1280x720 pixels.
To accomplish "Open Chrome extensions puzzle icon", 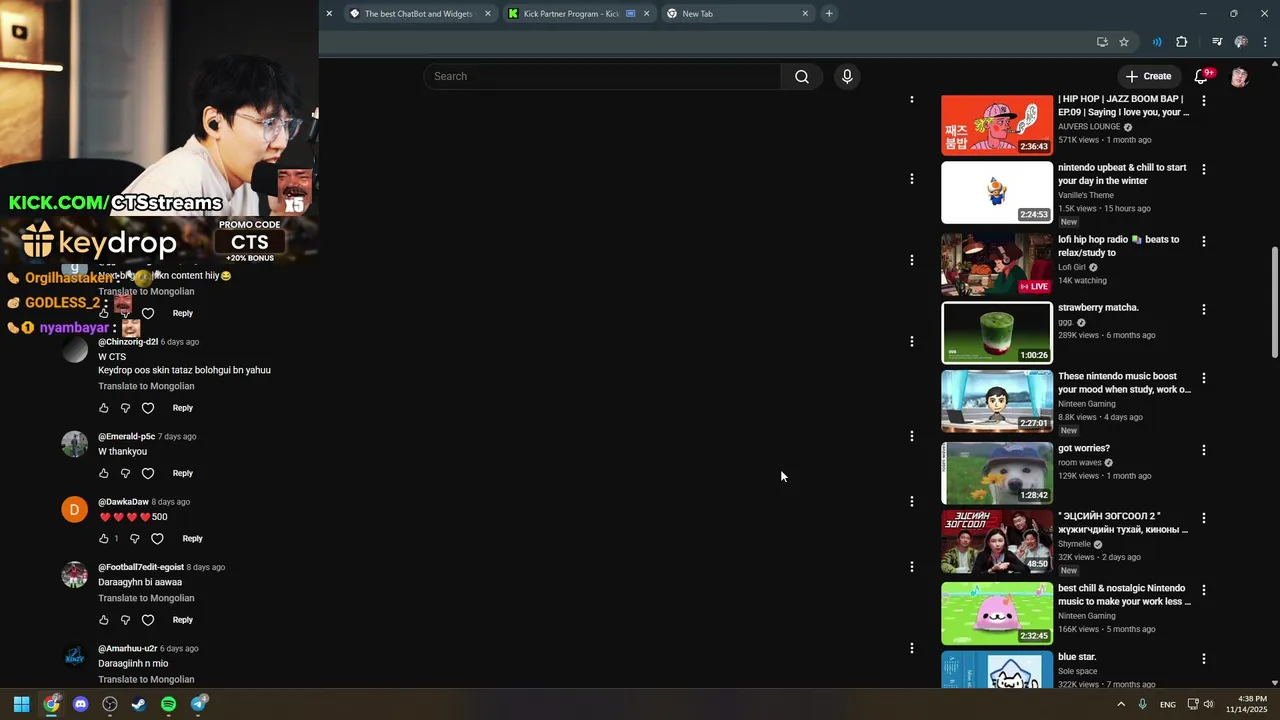I will [x=1182, y=42].
